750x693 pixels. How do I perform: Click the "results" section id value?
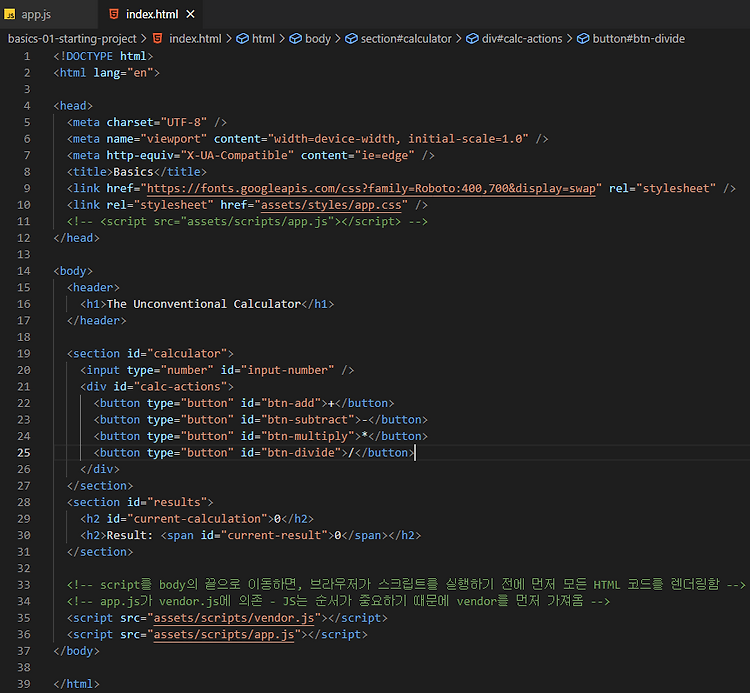click(177, 502)
